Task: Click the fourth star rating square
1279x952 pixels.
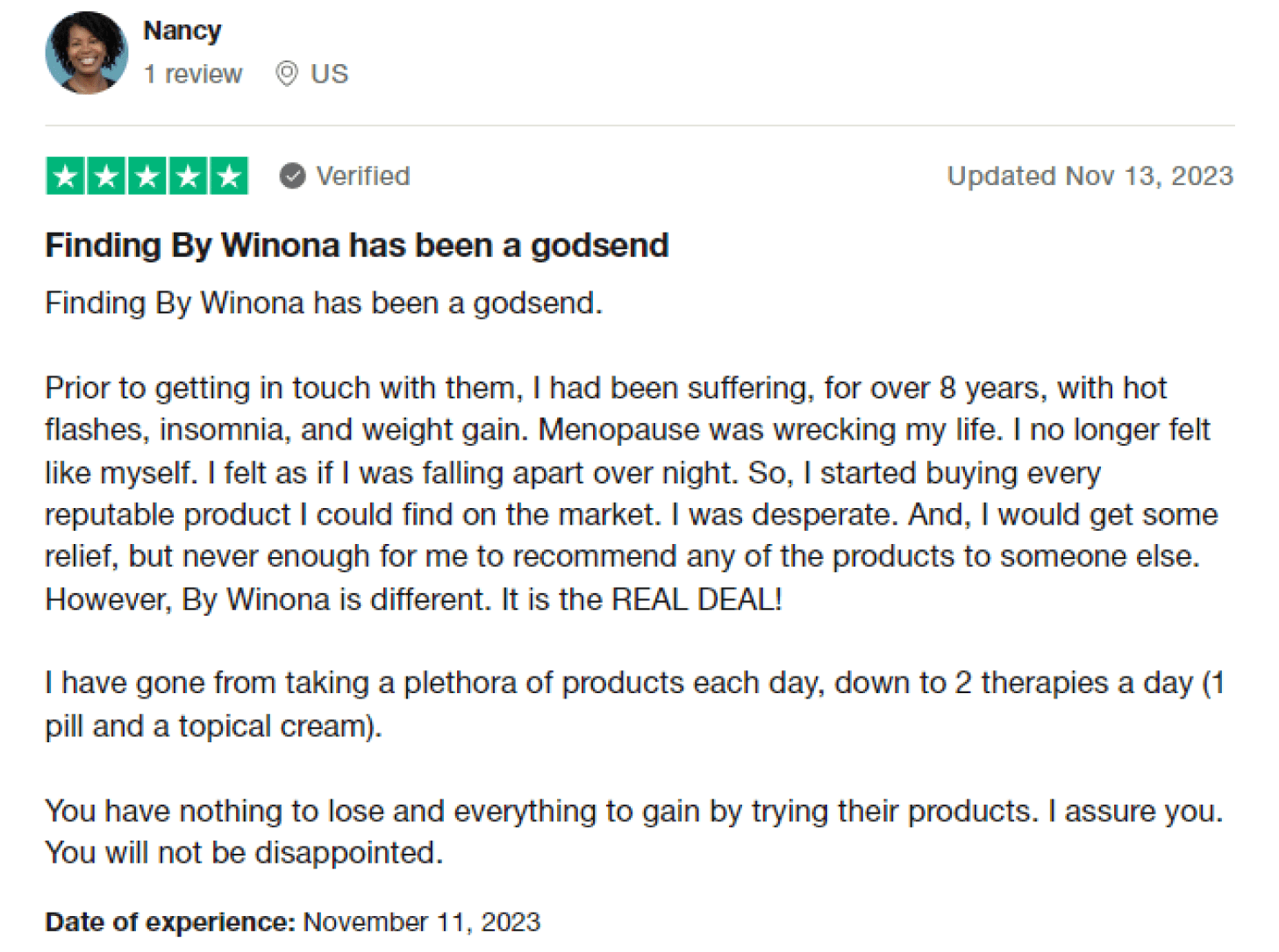Action: [x=188, y=175]
